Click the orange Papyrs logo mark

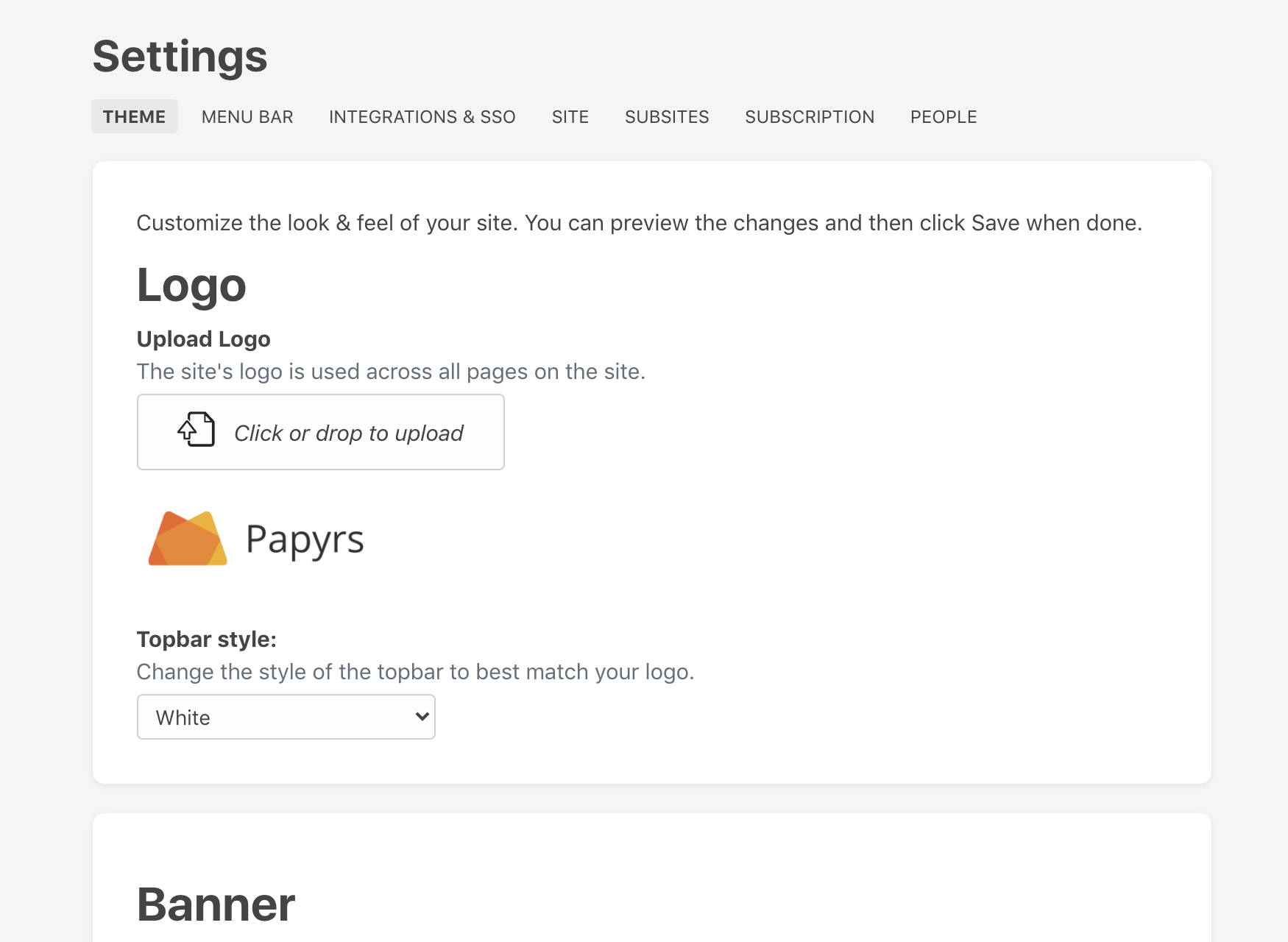[x=188, y=539]
